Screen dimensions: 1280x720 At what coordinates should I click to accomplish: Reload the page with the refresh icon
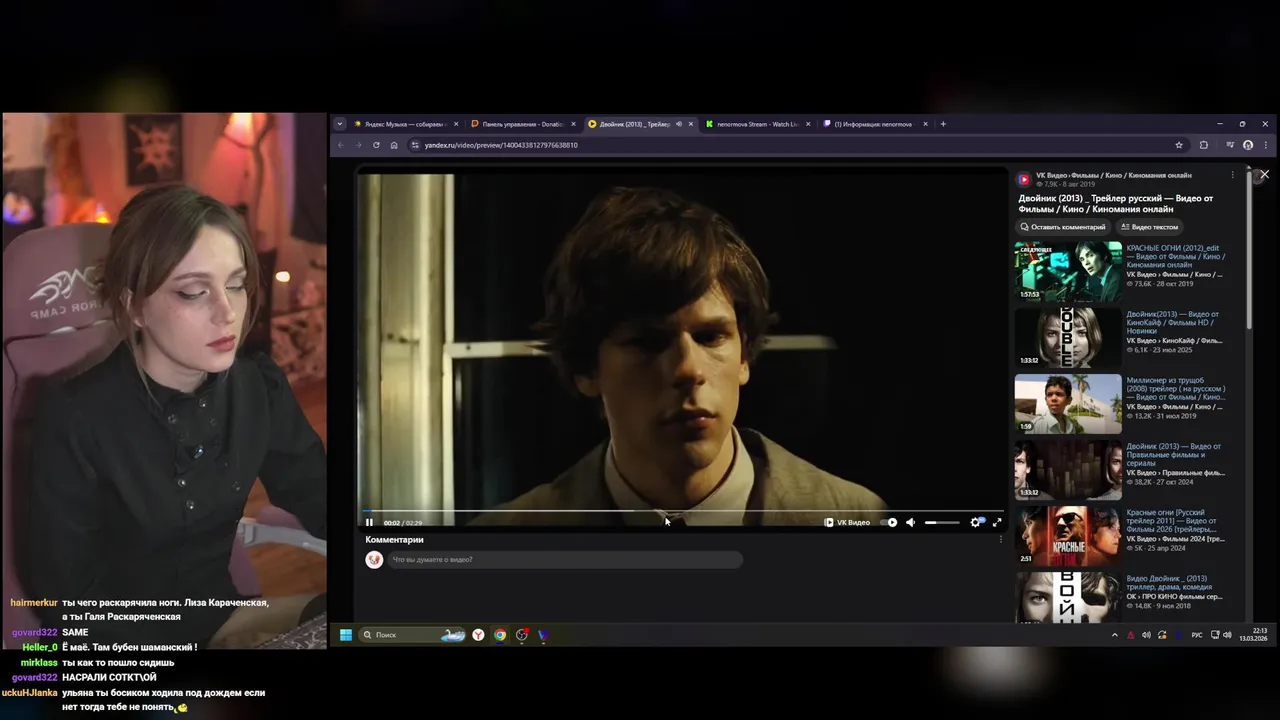376,145
